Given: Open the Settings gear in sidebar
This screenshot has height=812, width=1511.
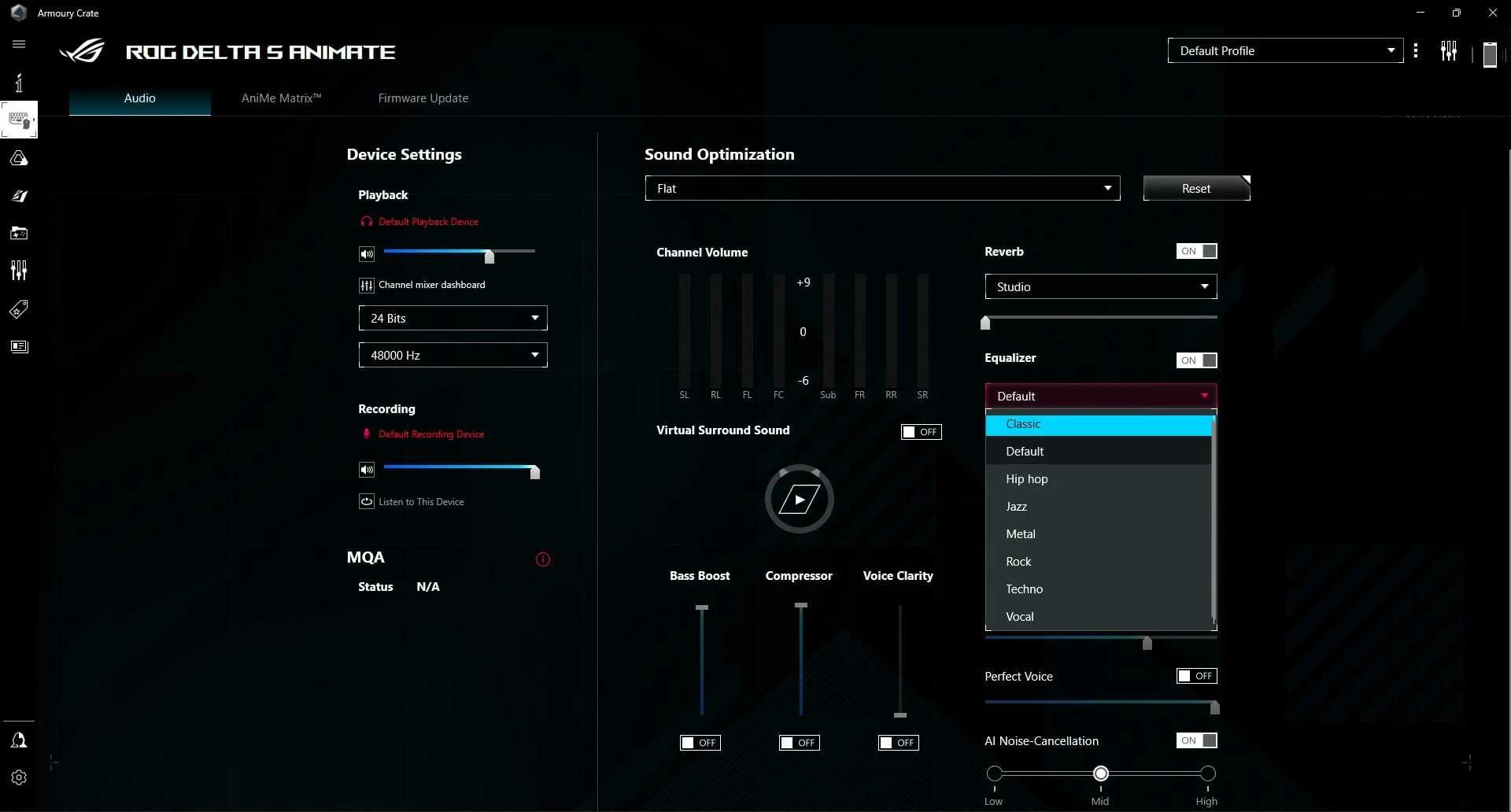Looking at the screenshot, I should (x=19, y=777).
